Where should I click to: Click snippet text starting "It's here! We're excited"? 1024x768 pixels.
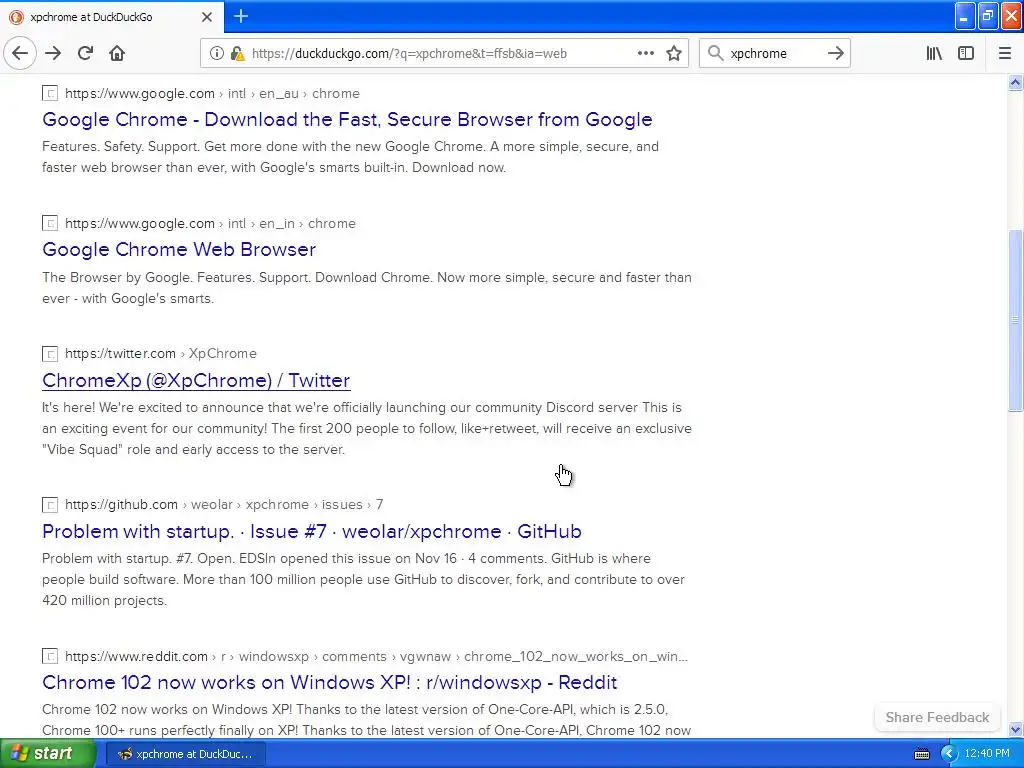coord(362,408)
